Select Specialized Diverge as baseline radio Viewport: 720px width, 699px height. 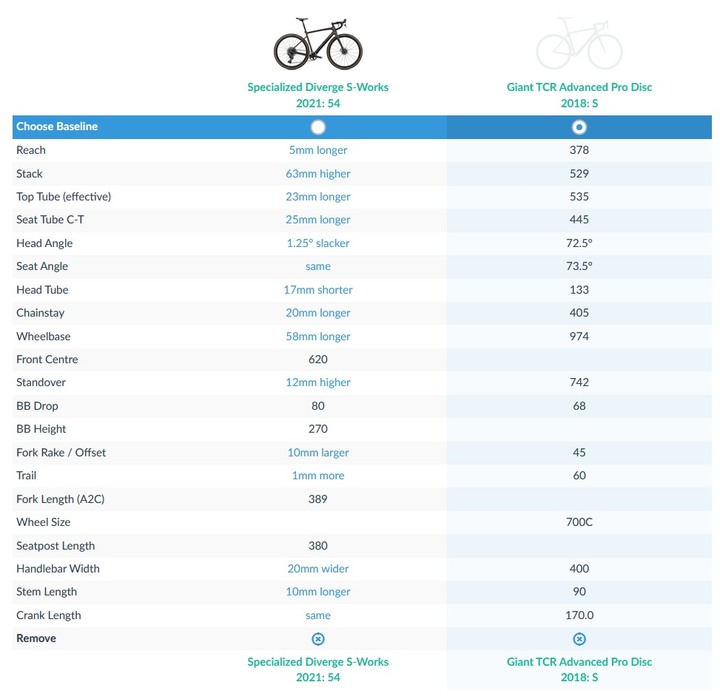pyautogui.click(x=318, y=127)
